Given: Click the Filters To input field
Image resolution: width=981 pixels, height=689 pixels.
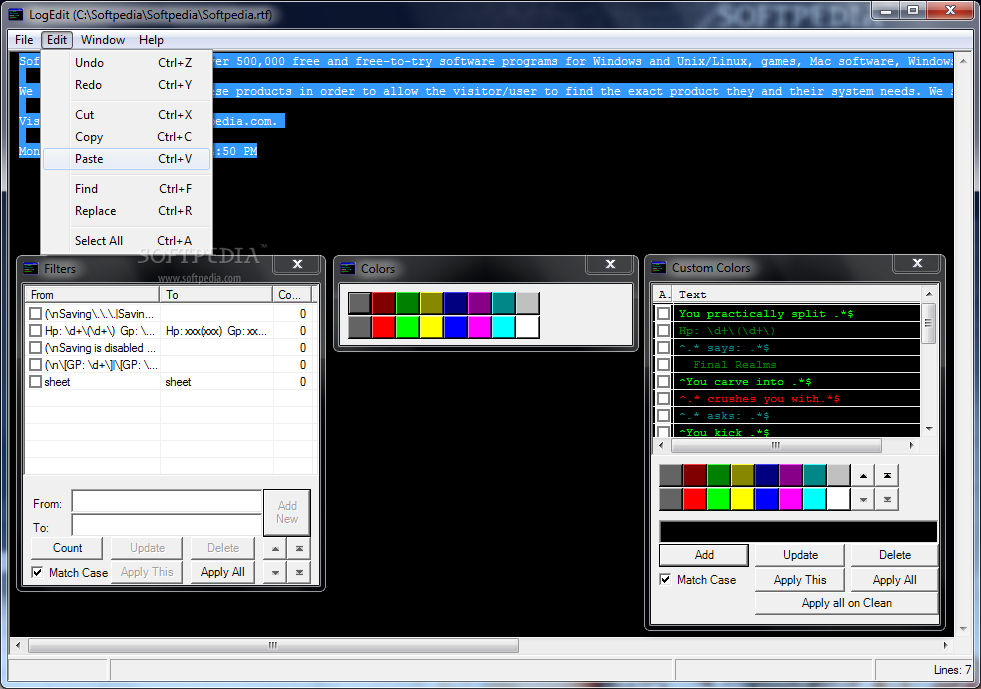Looking at the screenshot, I should (166, 526).
